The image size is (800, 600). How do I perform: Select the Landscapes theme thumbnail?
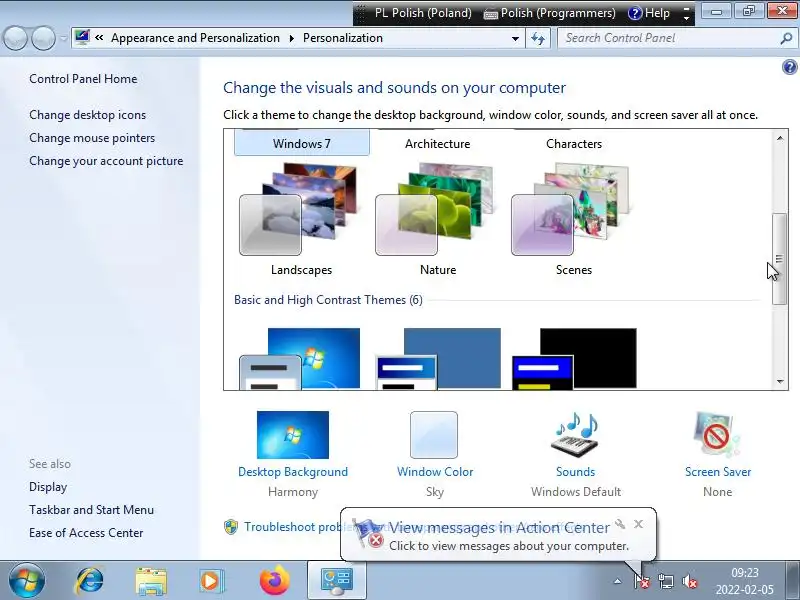[298, 209]
